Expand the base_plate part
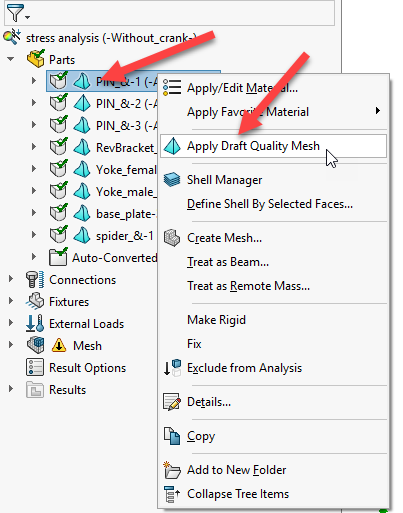 (34, 213)
